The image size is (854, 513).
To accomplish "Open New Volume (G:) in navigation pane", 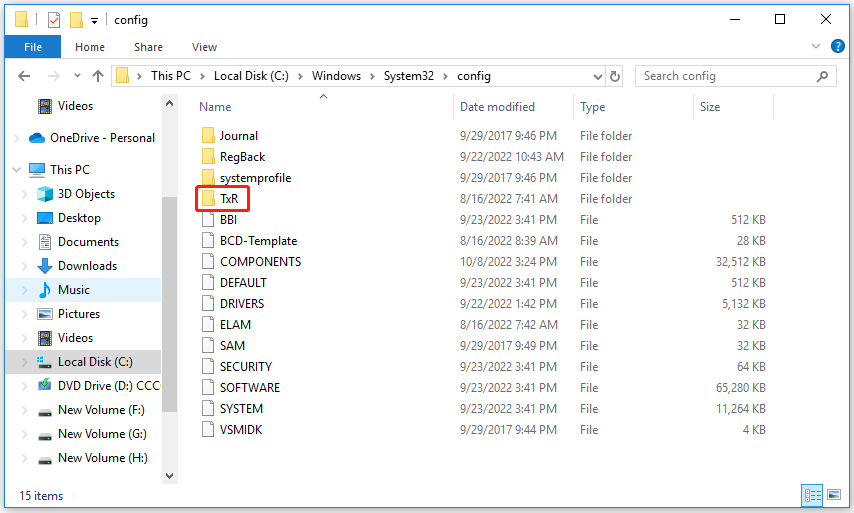I will pos(102,434).
